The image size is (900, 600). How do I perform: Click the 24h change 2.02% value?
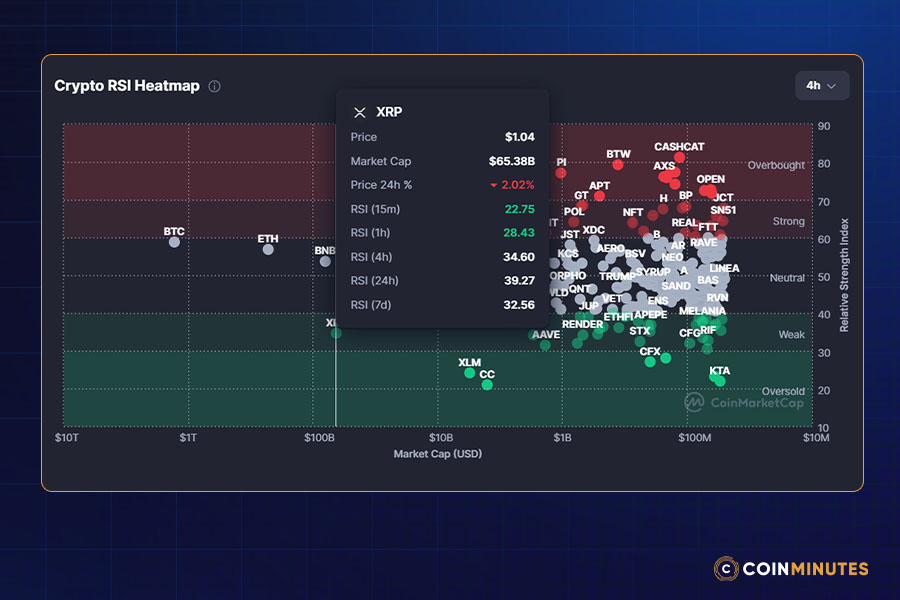coord(512,185)
